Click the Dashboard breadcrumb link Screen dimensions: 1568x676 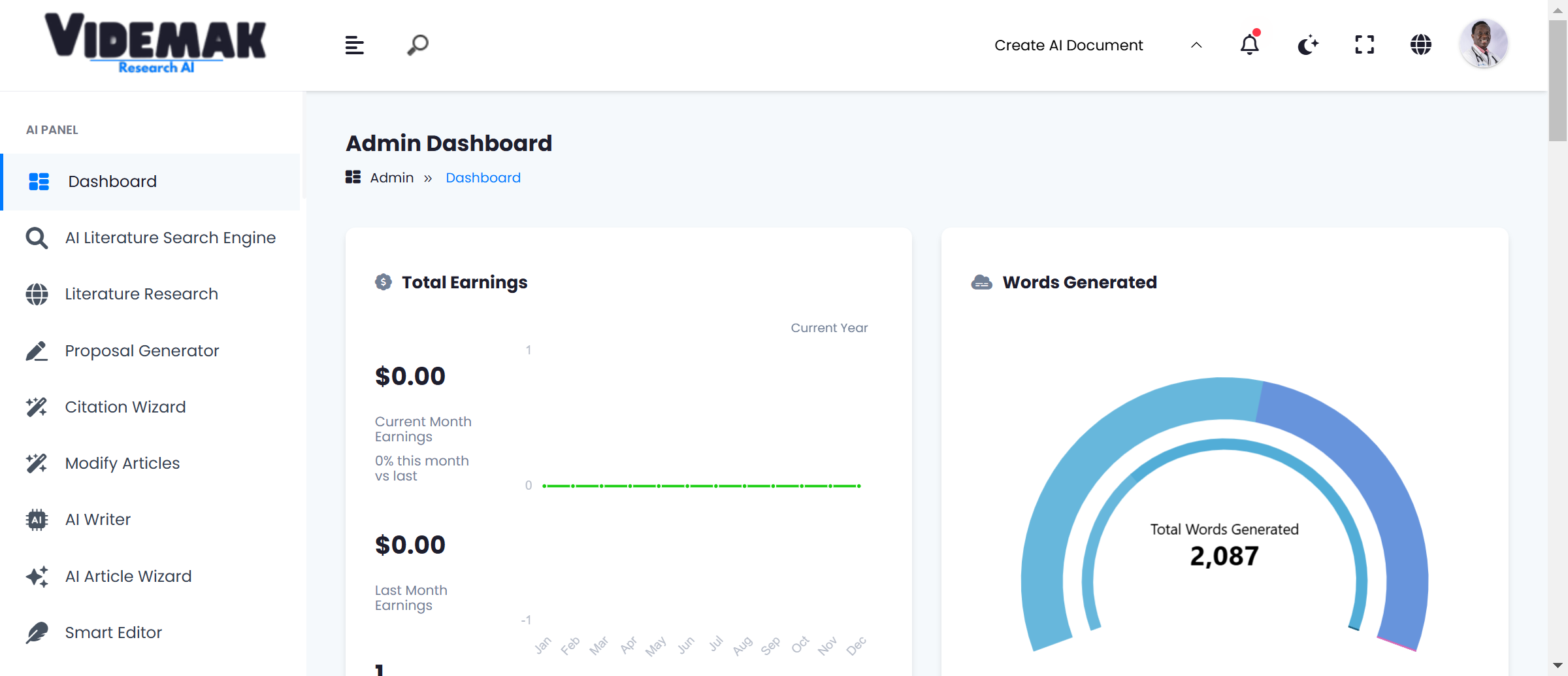click(483, 178)
